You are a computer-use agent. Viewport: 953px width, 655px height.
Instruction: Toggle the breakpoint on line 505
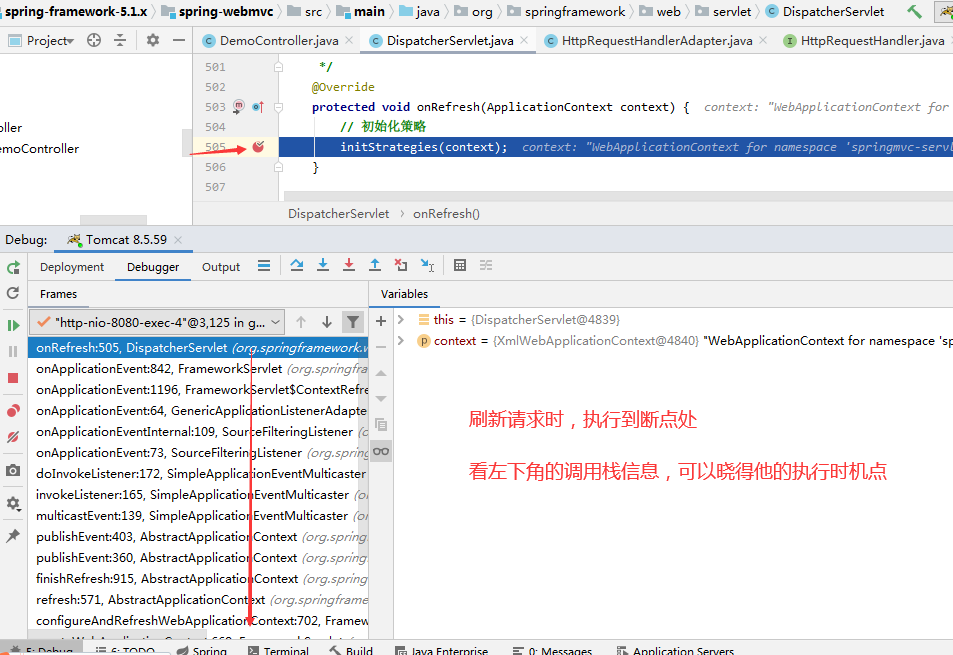[258, 146]
